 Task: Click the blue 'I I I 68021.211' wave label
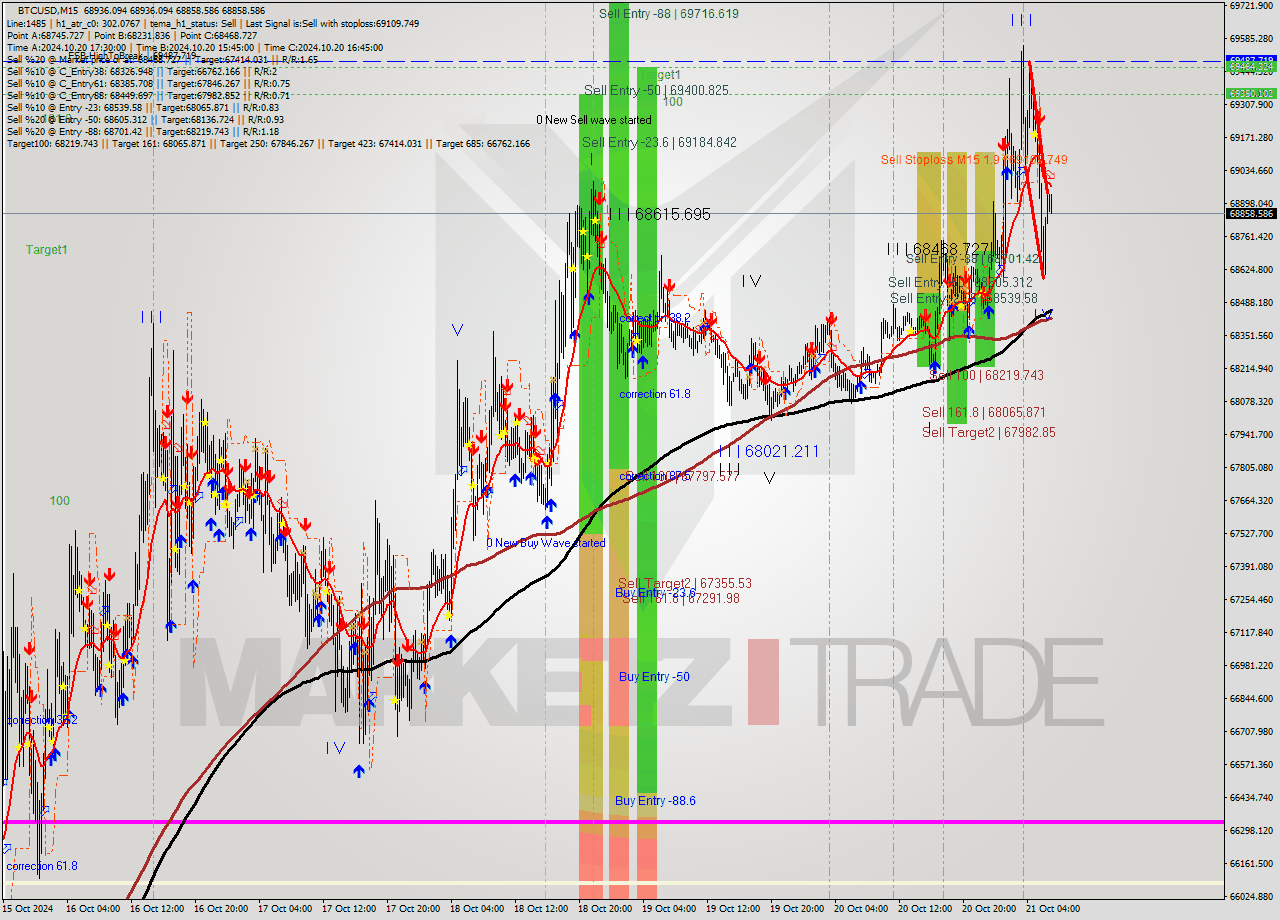[x=768, y=452]
